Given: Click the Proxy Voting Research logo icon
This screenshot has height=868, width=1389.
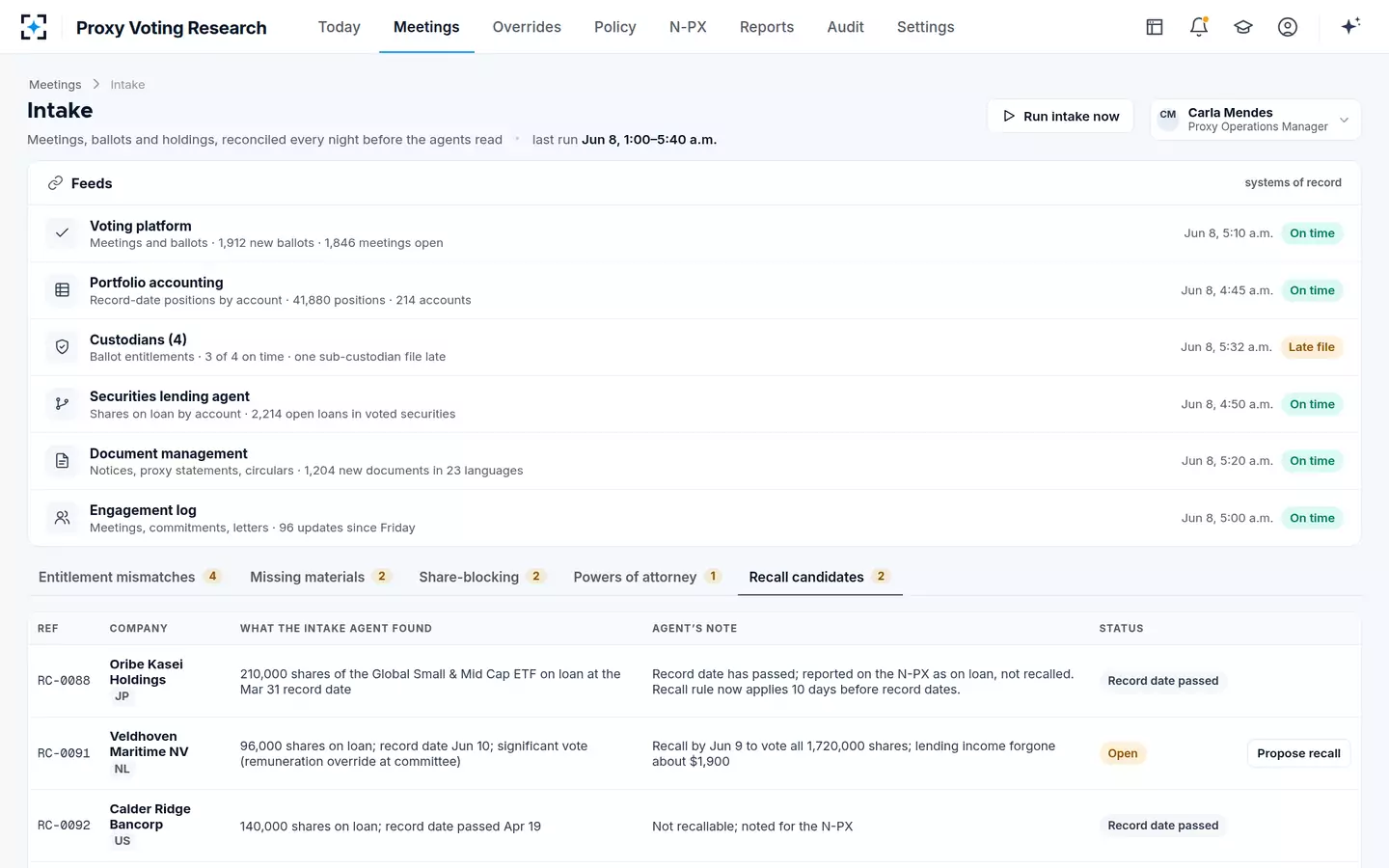Looking at the screenshot, I should 34,27.
